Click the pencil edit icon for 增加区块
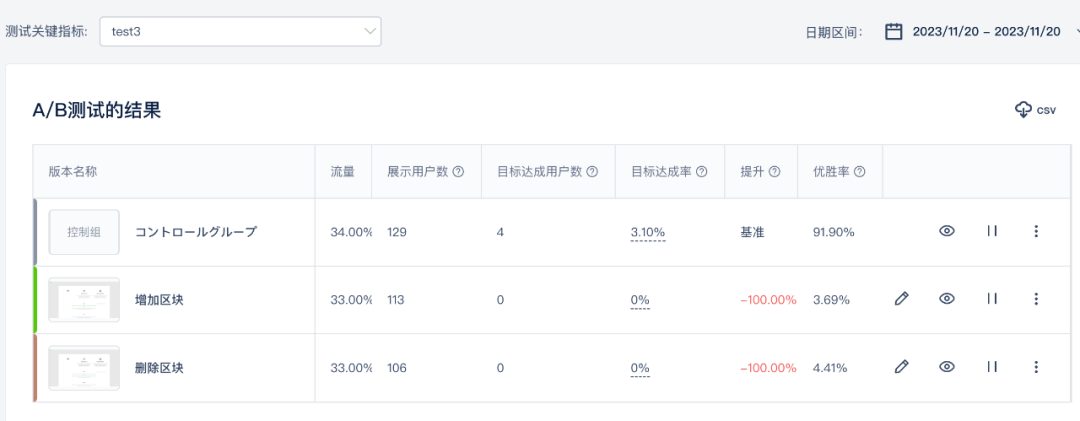Screen dimensions: 1080x421 pos(901,299)
